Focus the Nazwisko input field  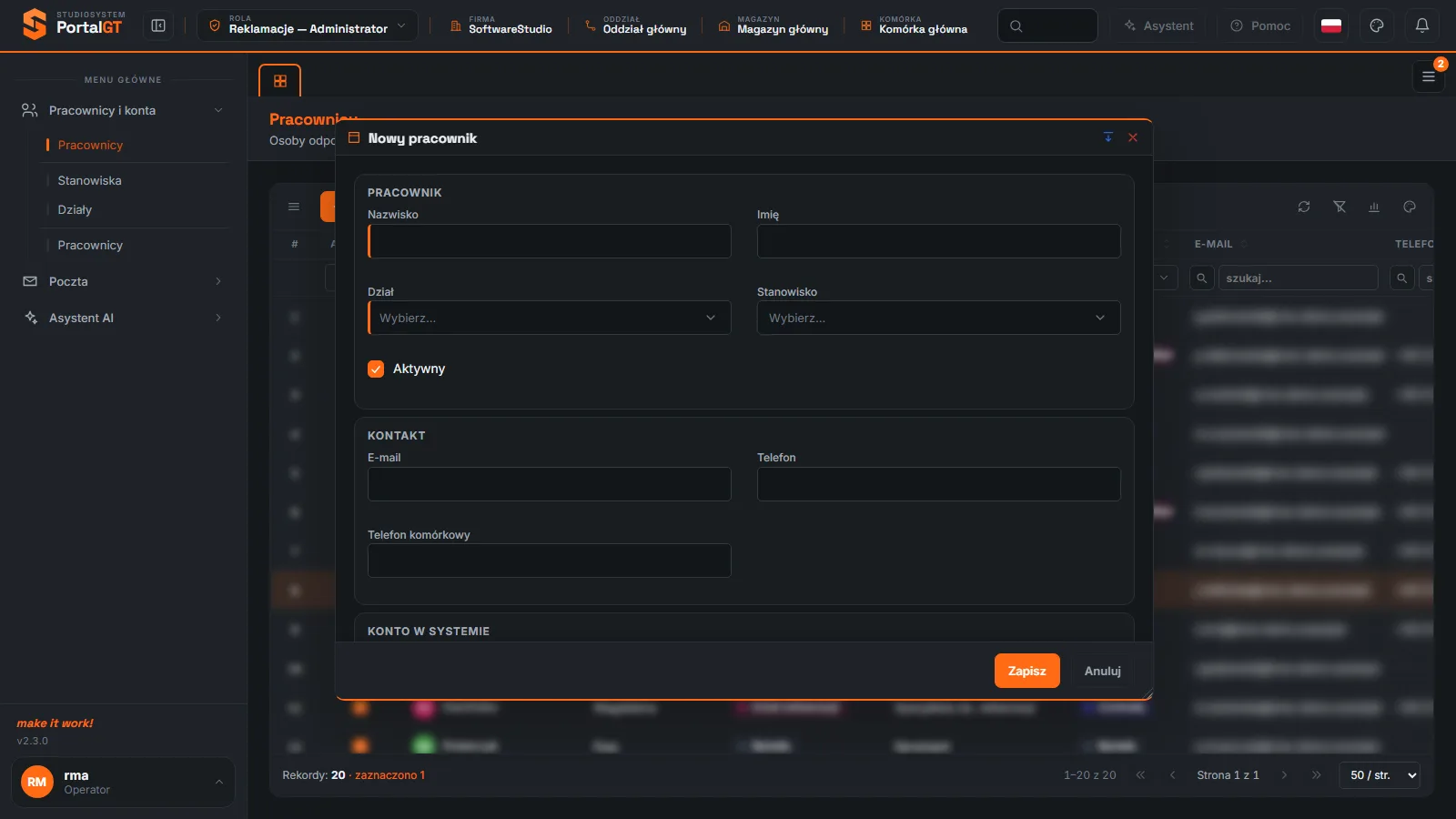coord(550,241)
